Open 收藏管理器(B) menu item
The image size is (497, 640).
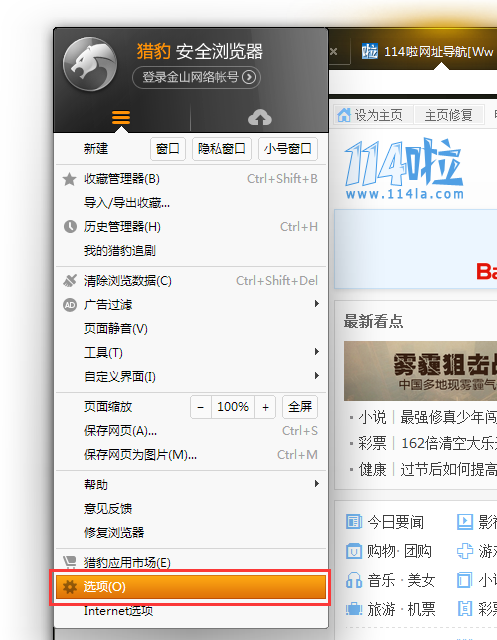(191, 179)
